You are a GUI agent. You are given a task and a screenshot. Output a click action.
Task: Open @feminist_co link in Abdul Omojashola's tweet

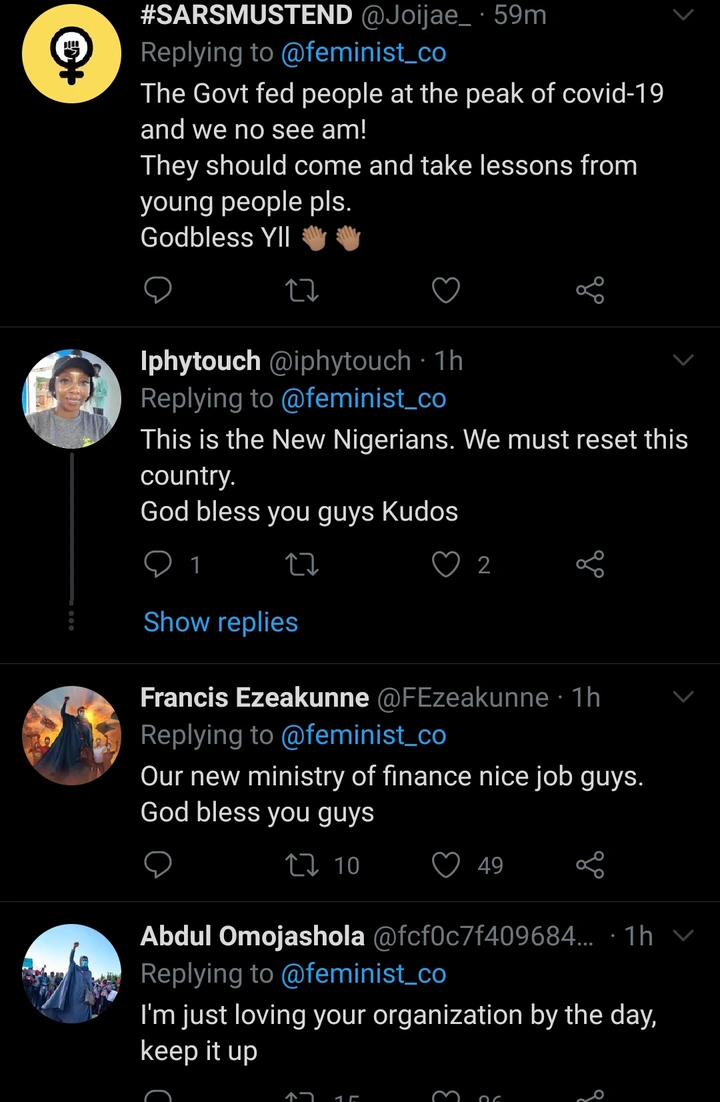[363, 974]
